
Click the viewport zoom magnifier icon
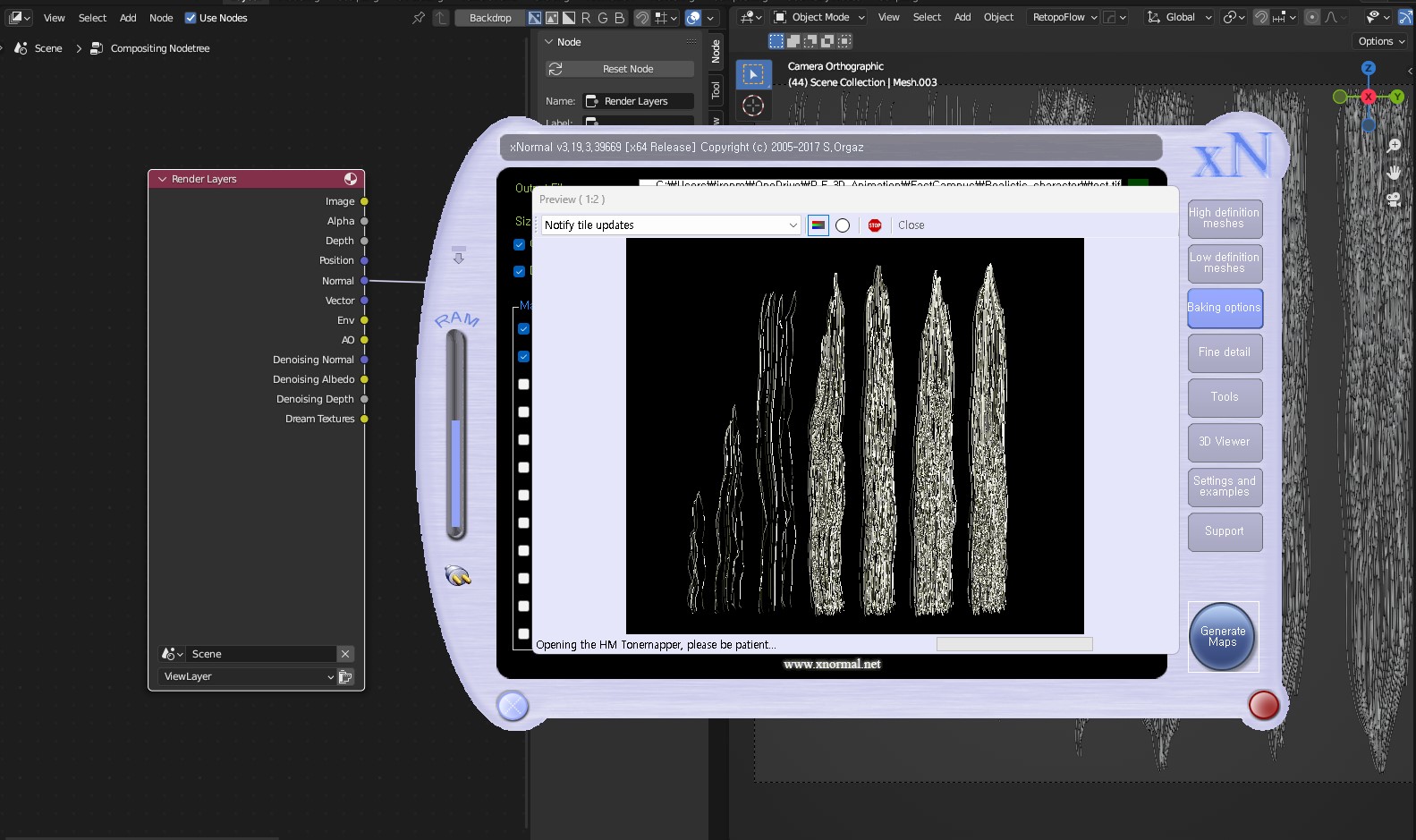pyautogui.click(x=1394, y=146)
